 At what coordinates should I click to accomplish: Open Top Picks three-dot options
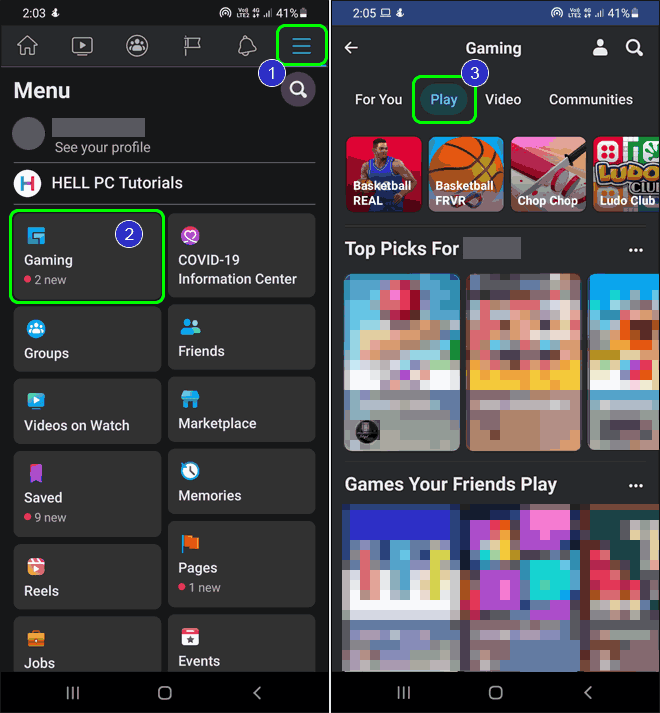tap(635, 250)
